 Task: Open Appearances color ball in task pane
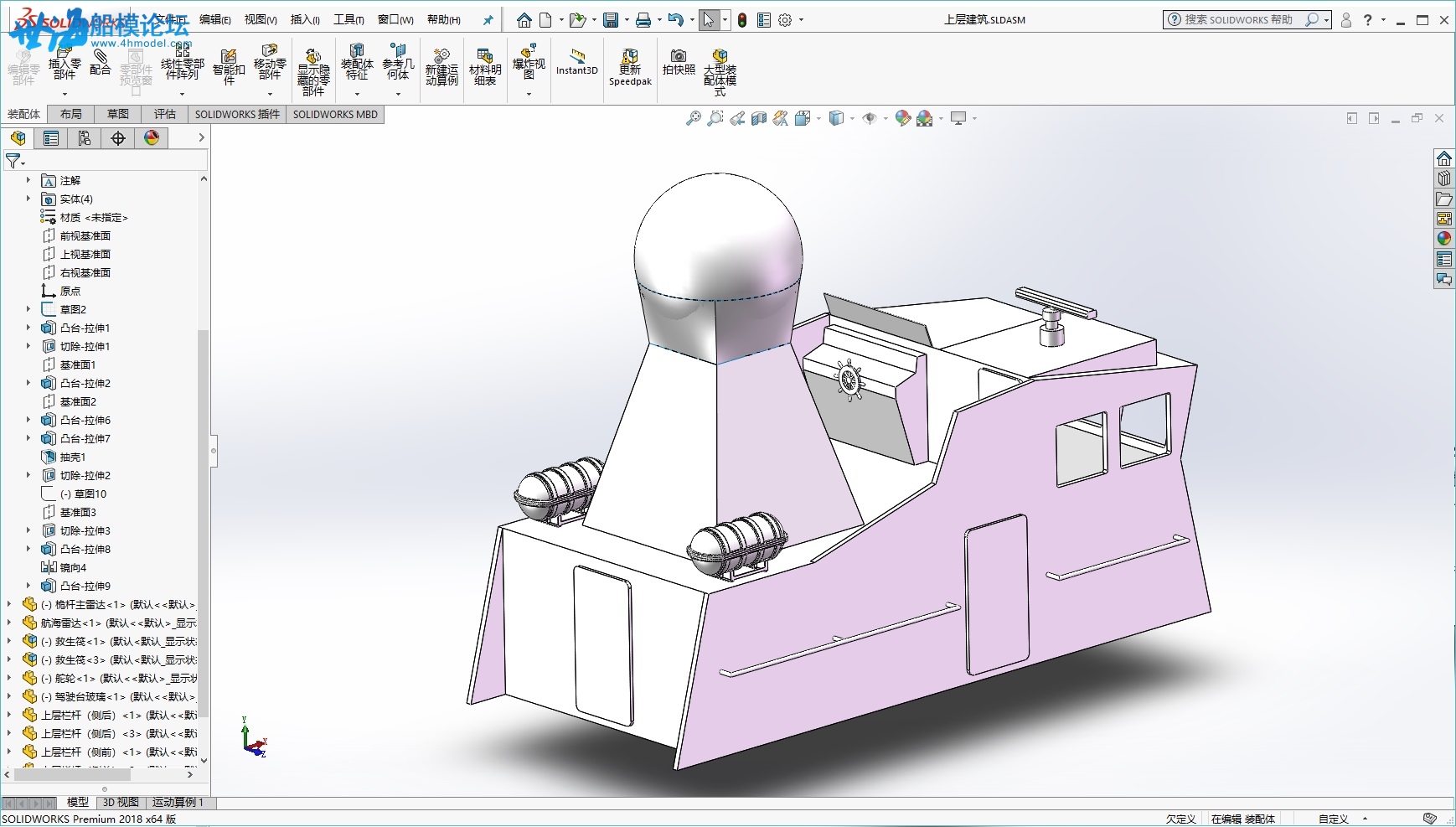tap(1444, 239)
